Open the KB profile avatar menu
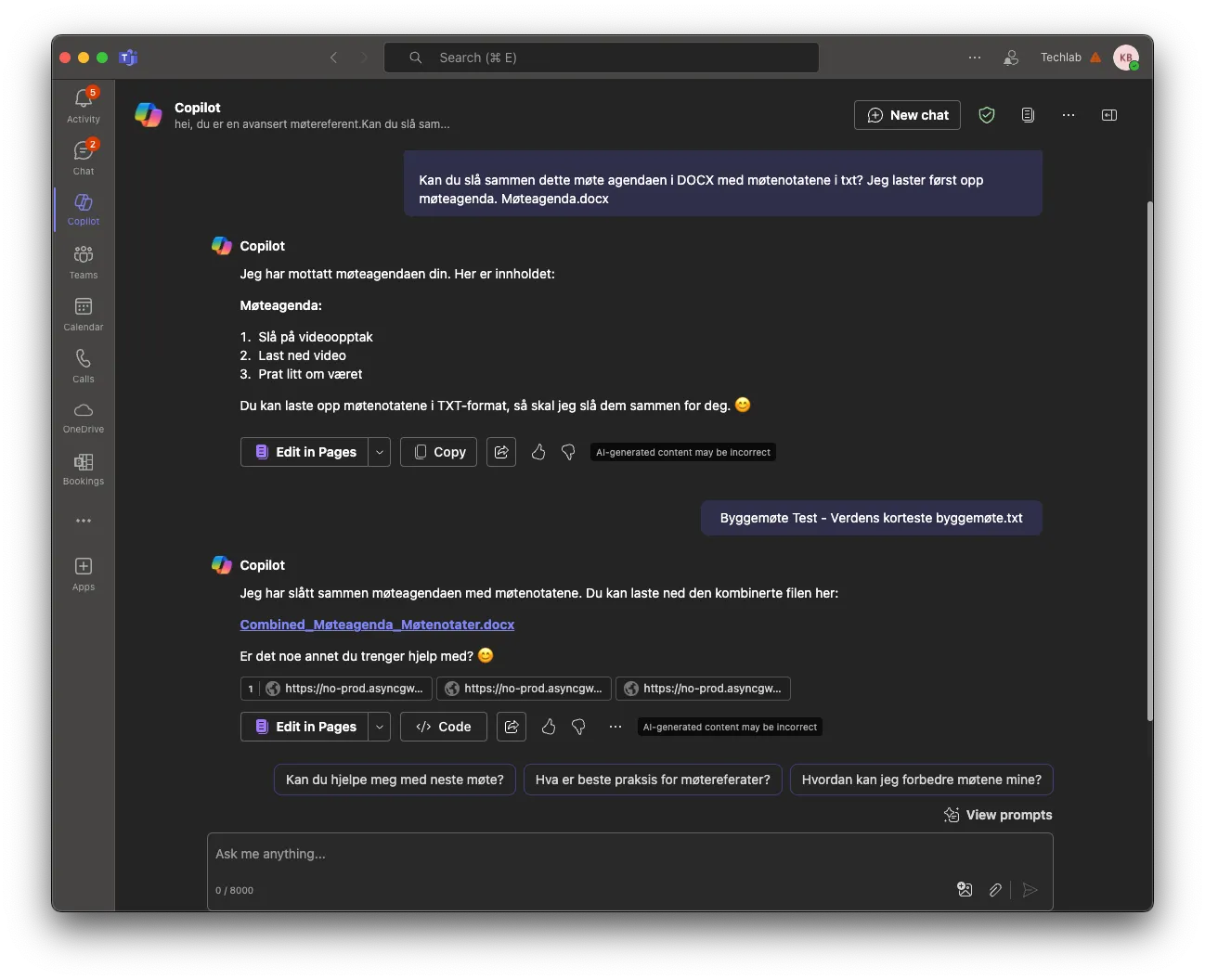 pos(1126,58)
